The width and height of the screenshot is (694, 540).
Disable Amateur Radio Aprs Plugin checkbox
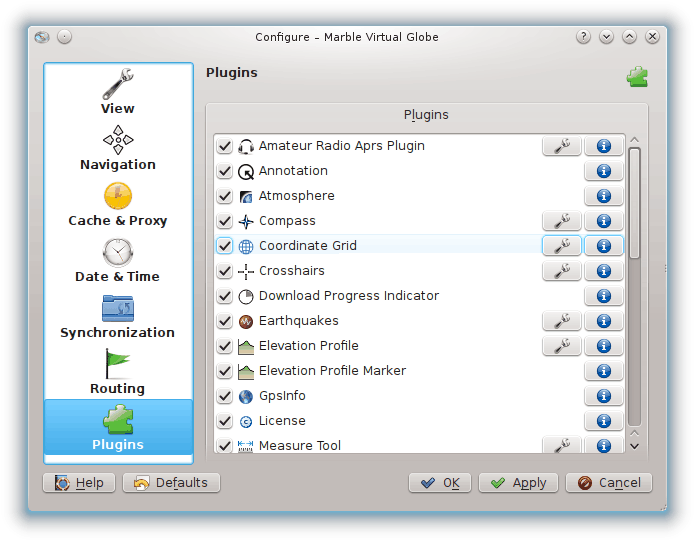pyautogui.click(x=225, y=146)
